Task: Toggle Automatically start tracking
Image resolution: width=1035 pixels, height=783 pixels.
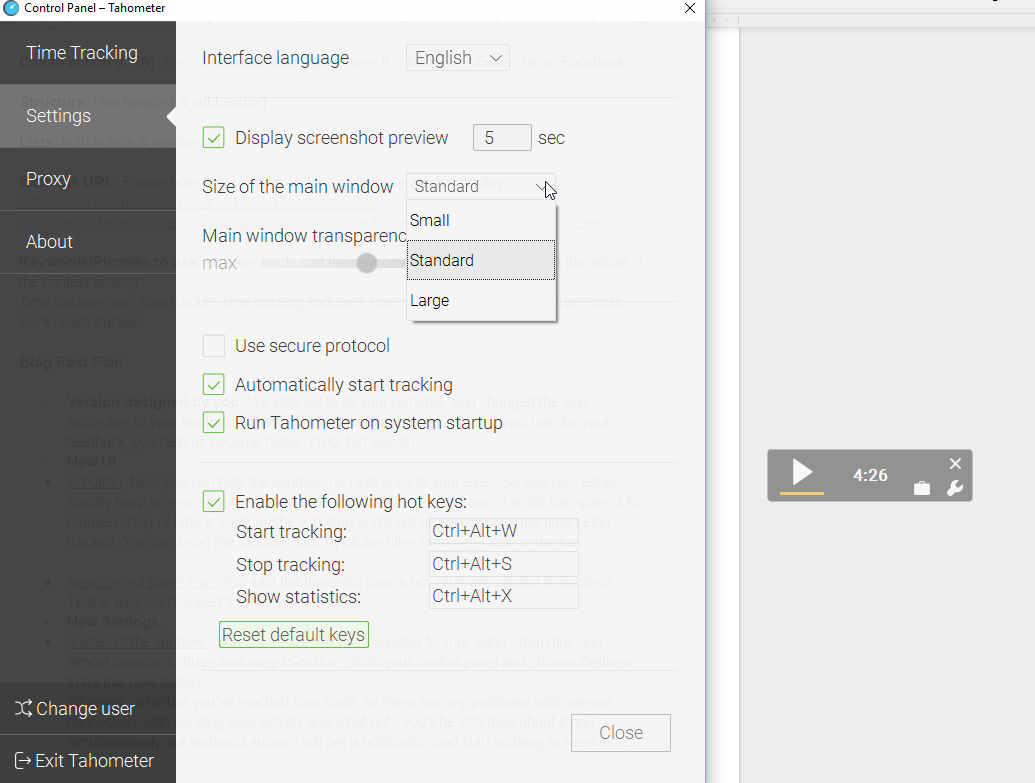Action: (x=214, y=385)
